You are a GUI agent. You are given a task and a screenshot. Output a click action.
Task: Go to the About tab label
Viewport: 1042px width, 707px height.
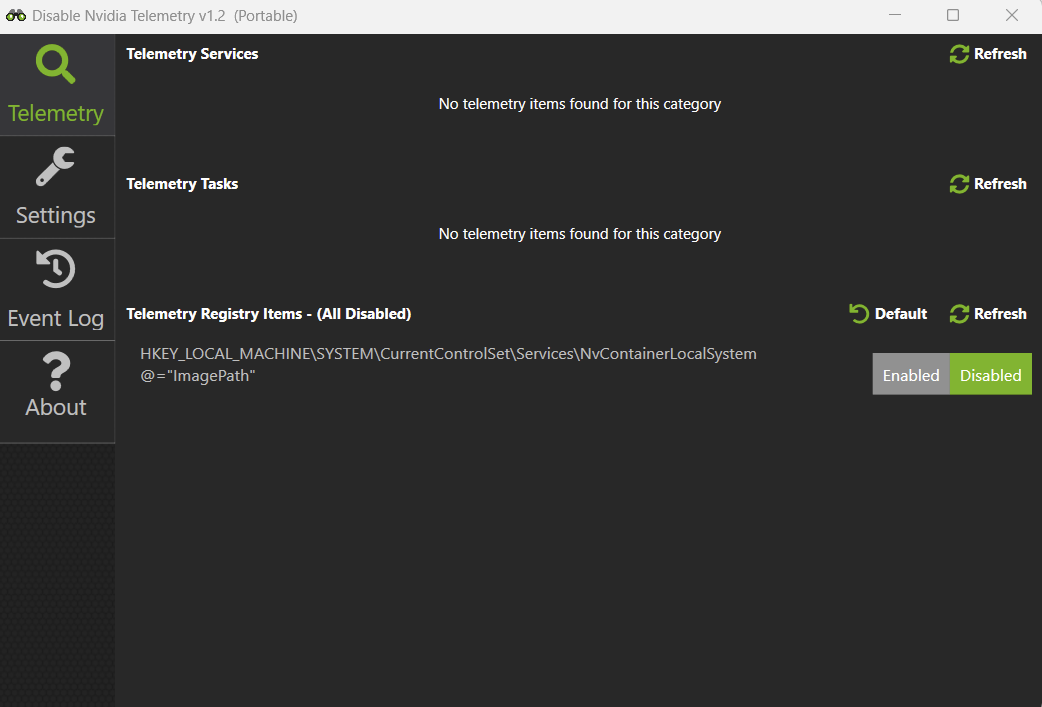tap(56, 407)
